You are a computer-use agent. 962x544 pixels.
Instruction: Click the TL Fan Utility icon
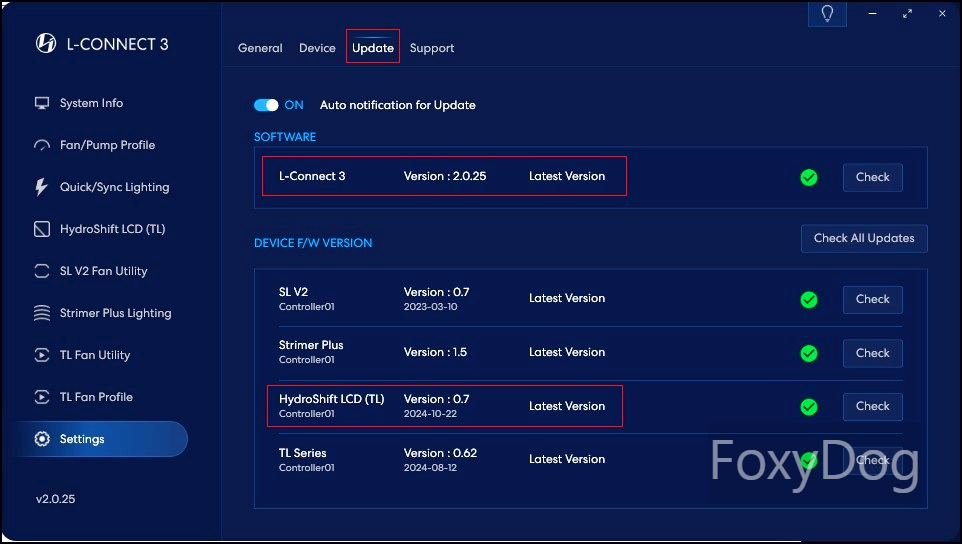(42, 355)
